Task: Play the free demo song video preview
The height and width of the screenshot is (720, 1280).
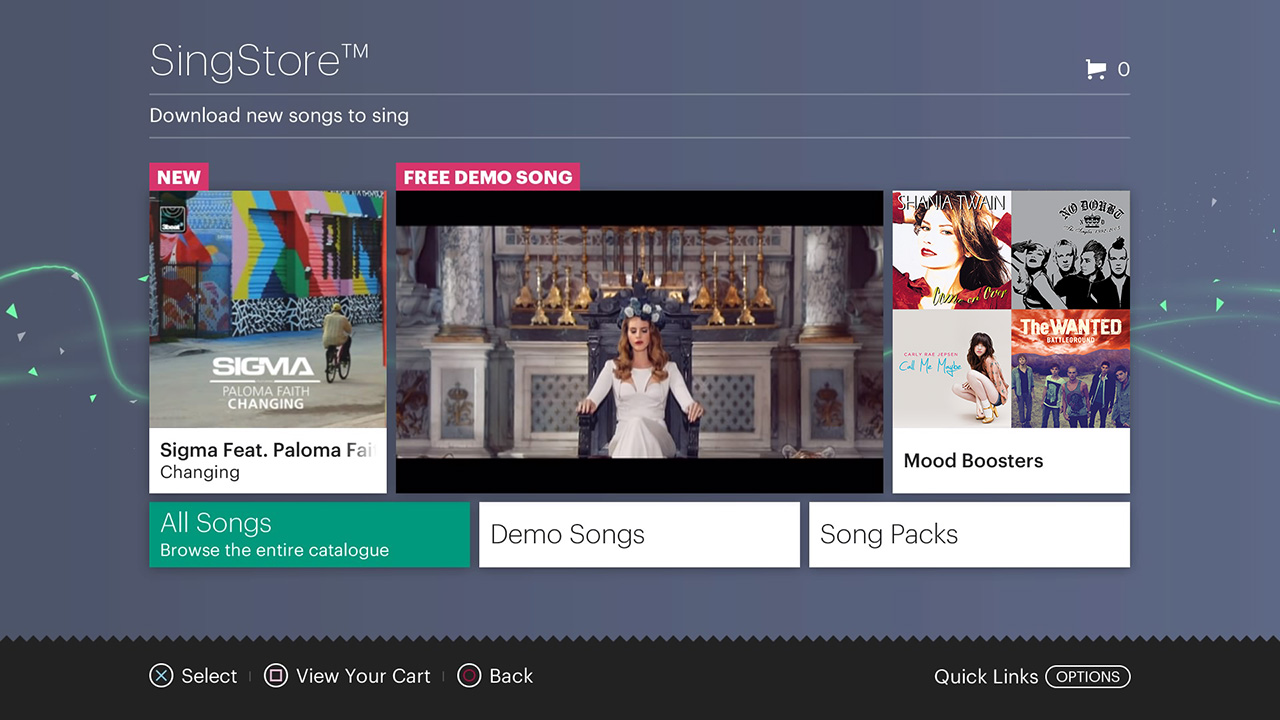Action: (639, 342)
